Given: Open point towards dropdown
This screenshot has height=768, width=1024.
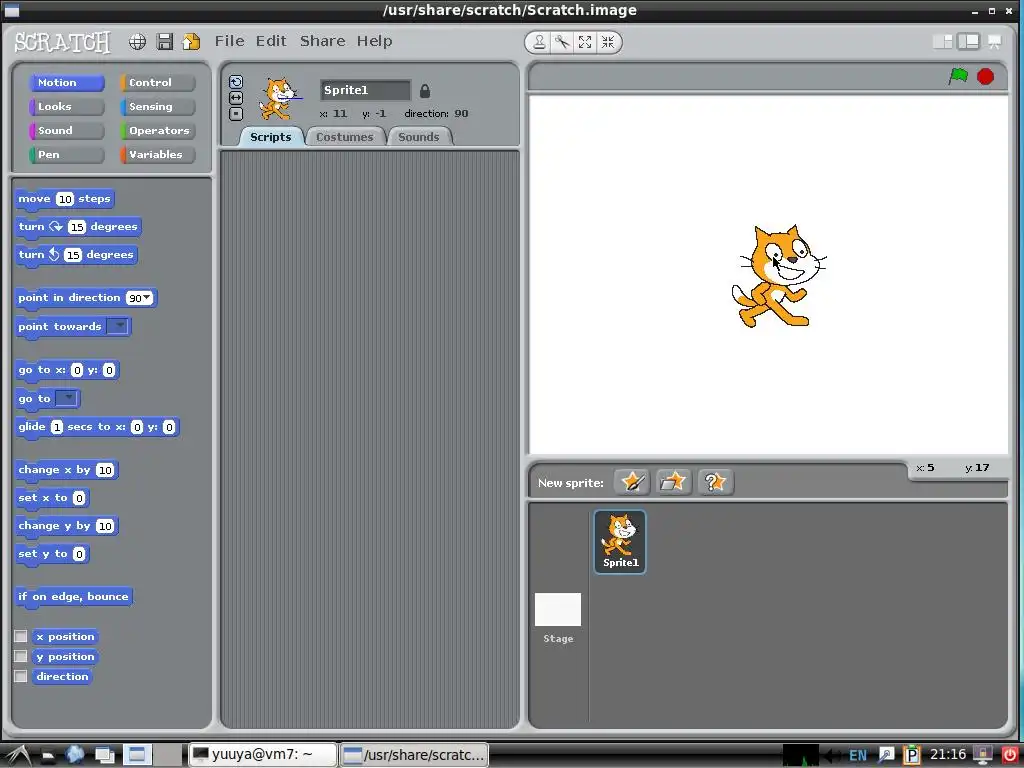Looking at the screenshot, I should click(118, 326).
